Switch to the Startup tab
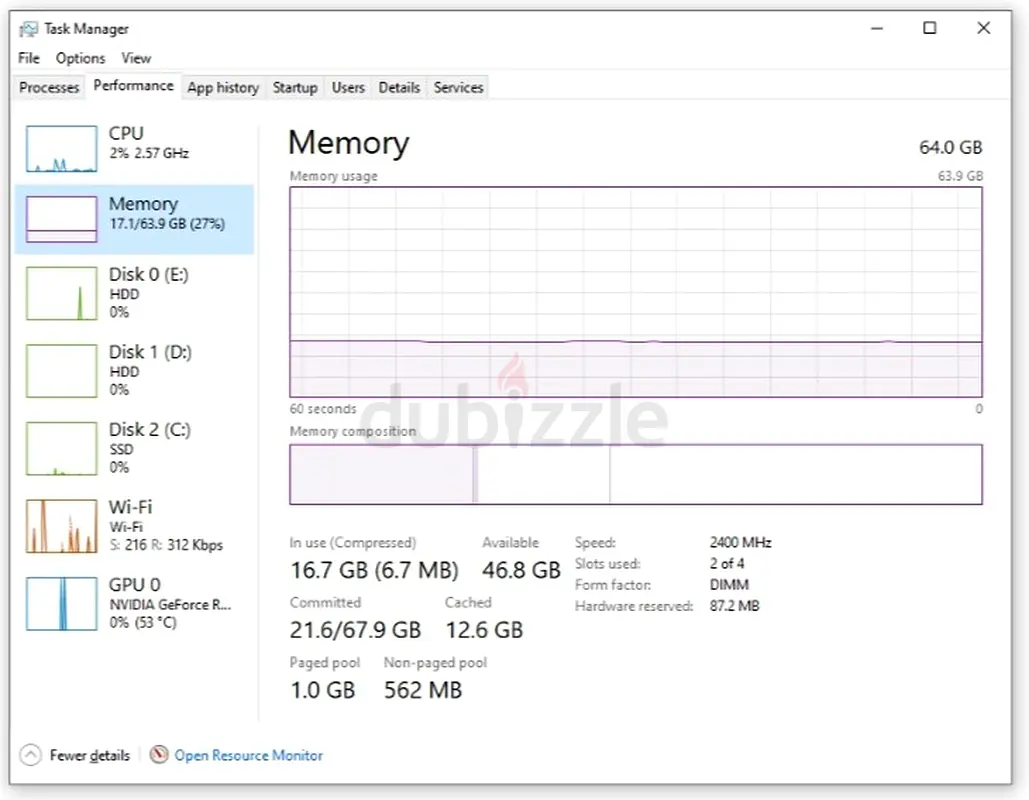1029x800 pixels. [x=295, y=87]
